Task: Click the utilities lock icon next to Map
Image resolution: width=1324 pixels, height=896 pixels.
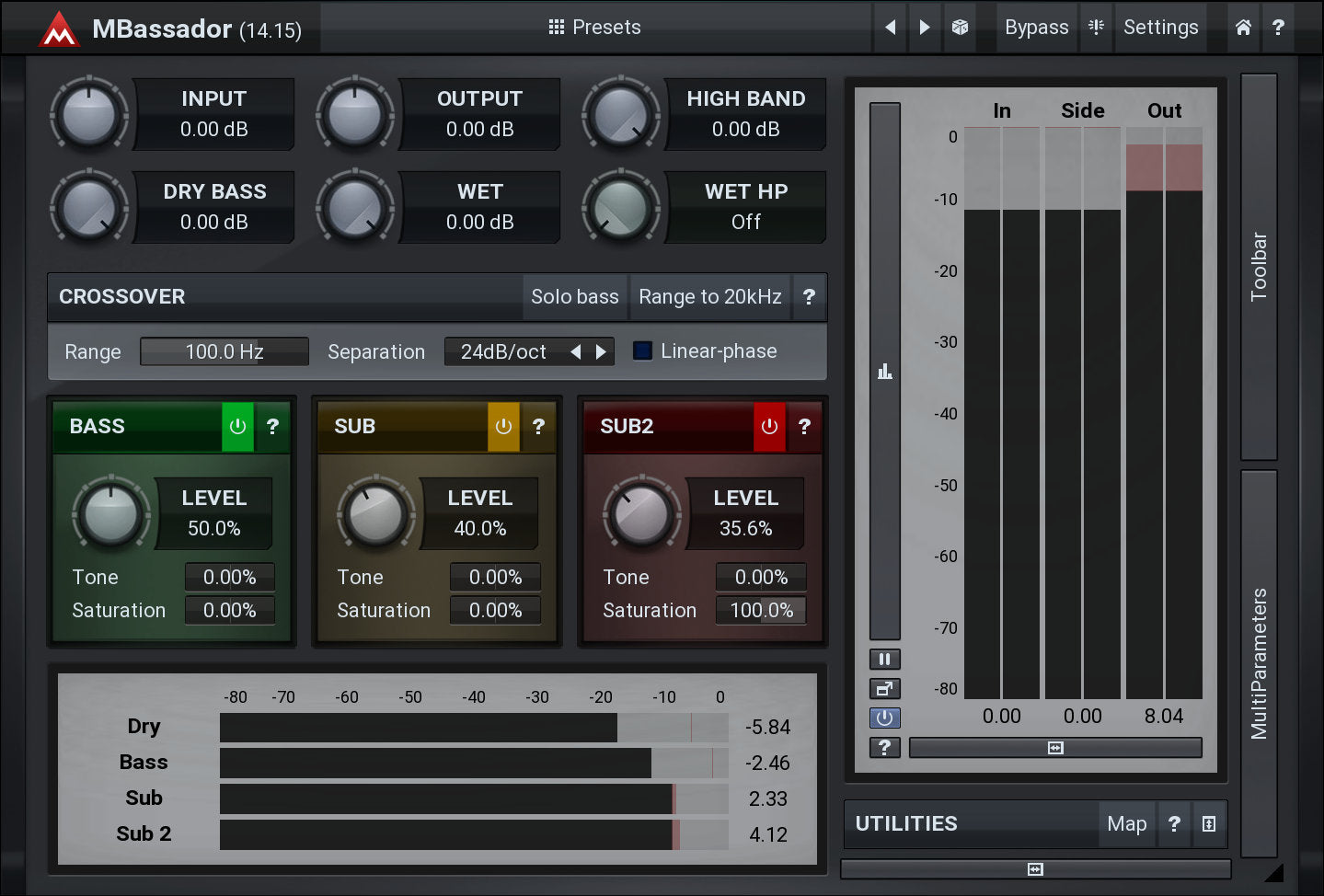Action: point(1209,824)
